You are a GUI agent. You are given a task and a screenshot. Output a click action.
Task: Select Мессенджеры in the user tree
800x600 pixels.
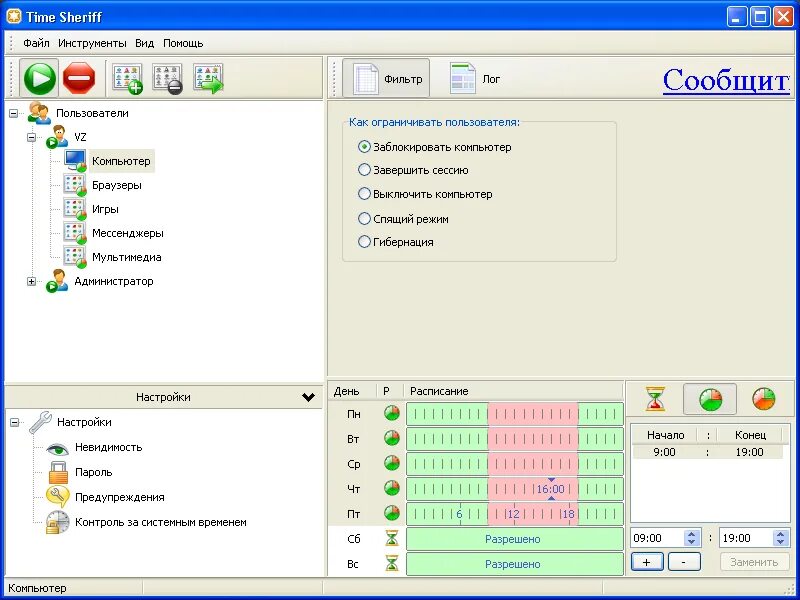click(128, 233)
